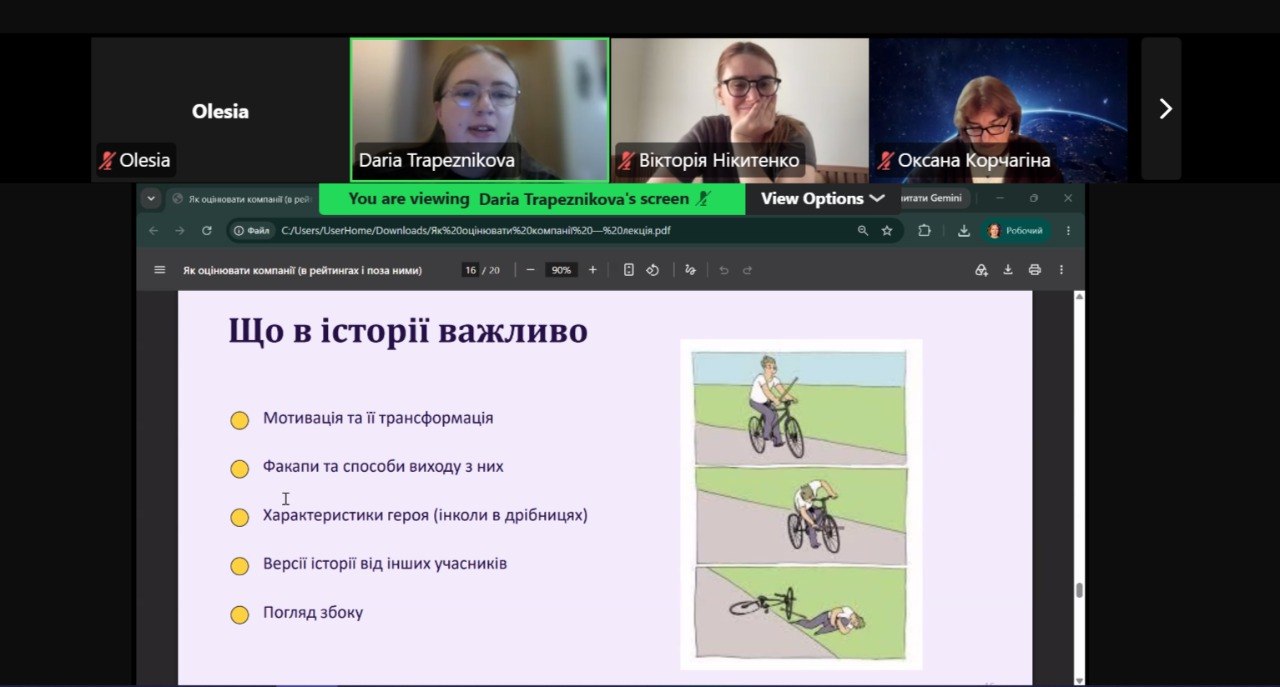This screenshot has width=1280, height=687.
Task: Open the PDF viewer three-dot menu
Action: pyautogui.click(x=1061, y=270)
